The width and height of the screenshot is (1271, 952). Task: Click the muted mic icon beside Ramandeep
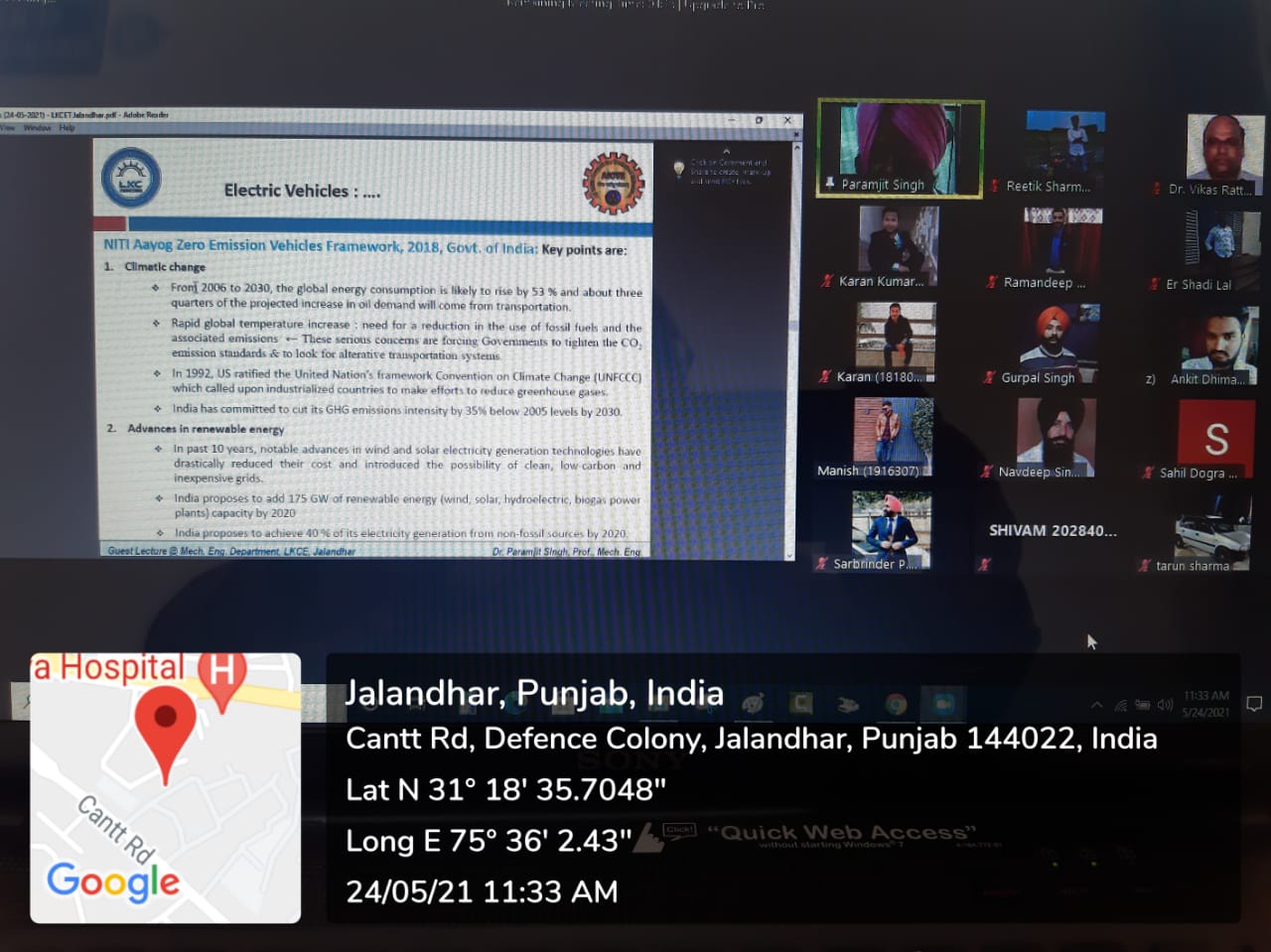[x=992, y=282]
